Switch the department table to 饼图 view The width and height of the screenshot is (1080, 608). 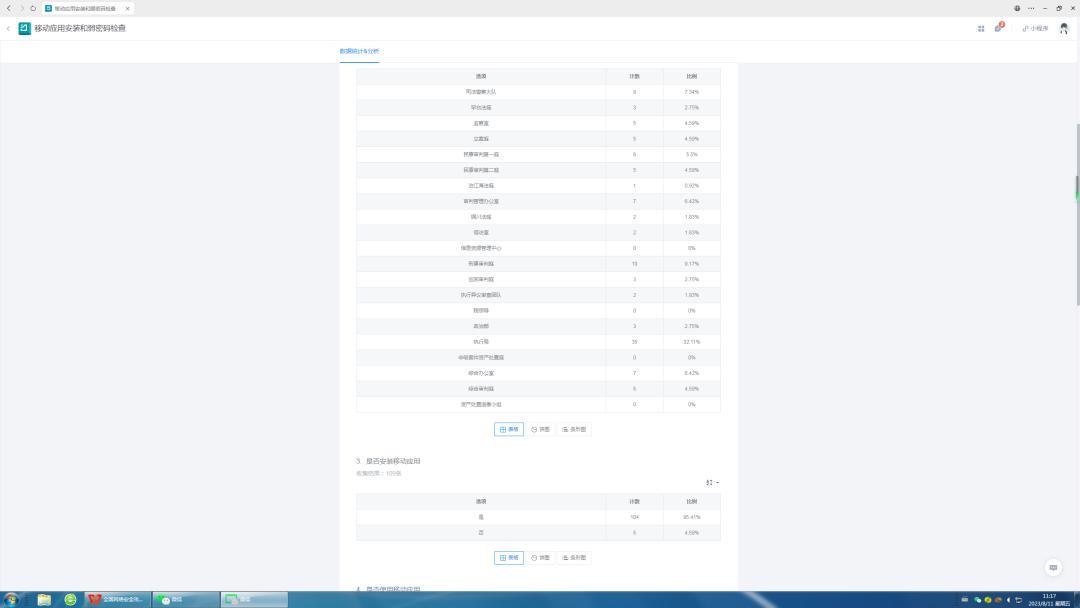540,429
